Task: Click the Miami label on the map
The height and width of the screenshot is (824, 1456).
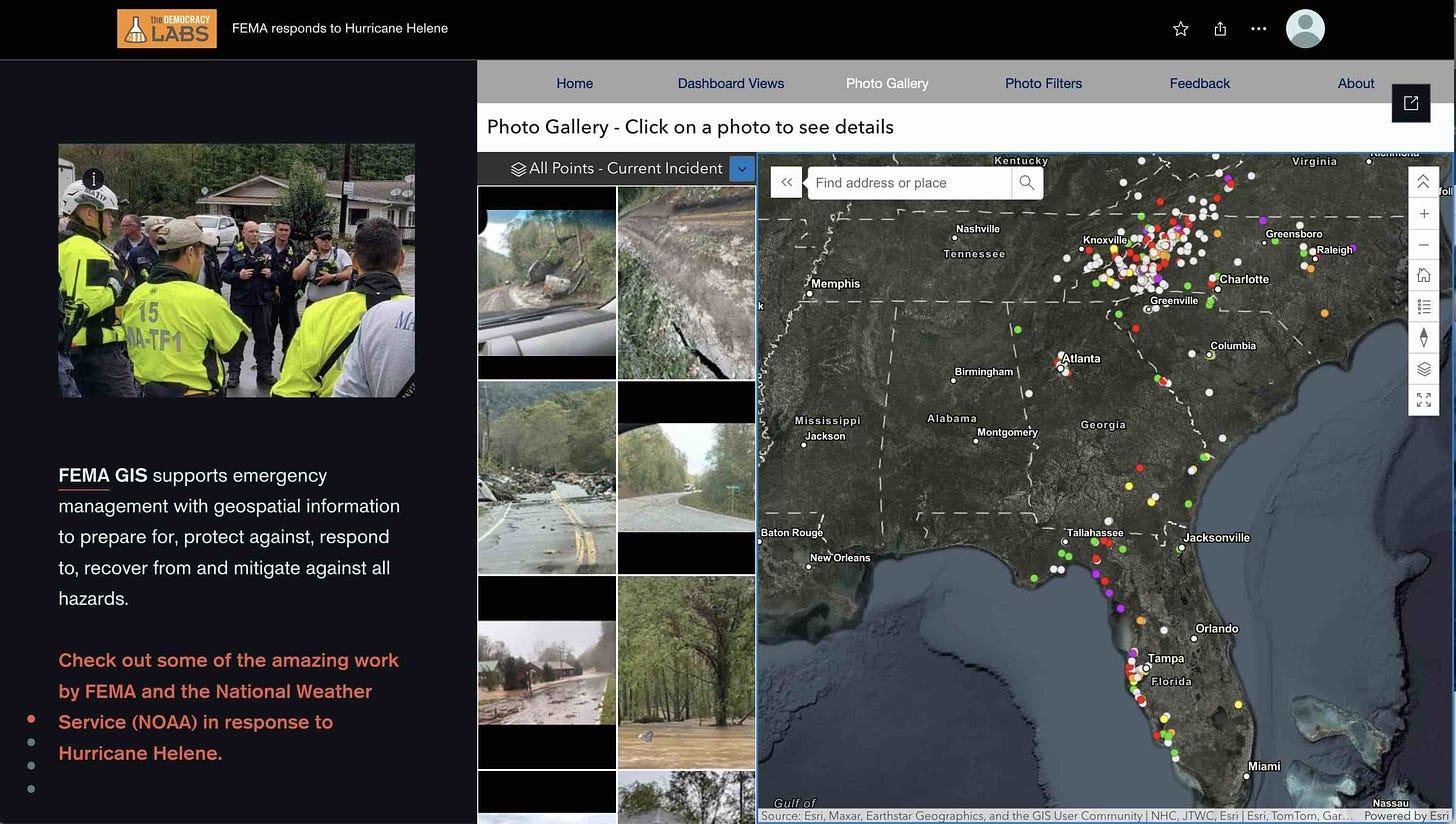Action: click(x=1264, y=766)
